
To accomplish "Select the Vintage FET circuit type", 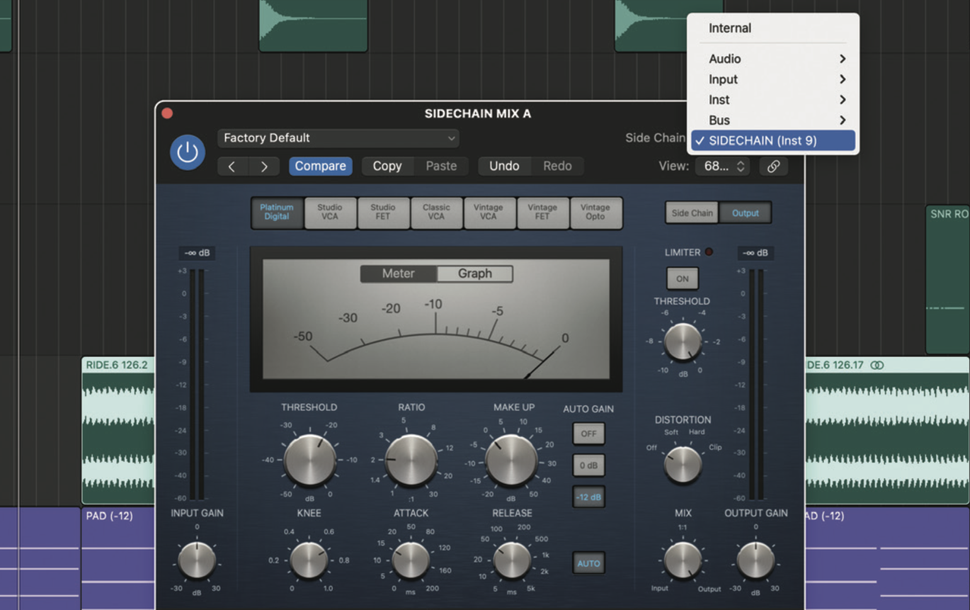I will [543, 212].
